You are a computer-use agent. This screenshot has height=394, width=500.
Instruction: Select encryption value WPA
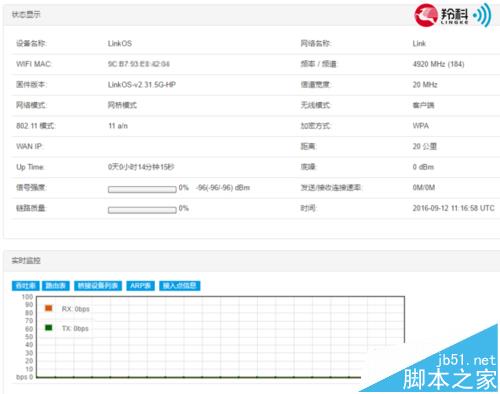pyautogui.click(x=421, y=126)
